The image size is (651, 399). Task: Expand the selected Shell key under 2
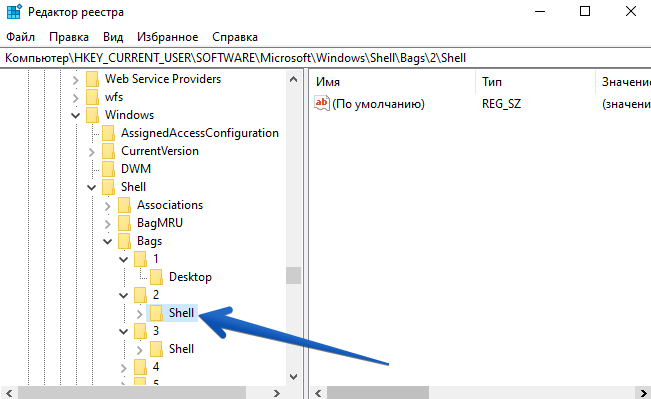(x=140, y=314)
